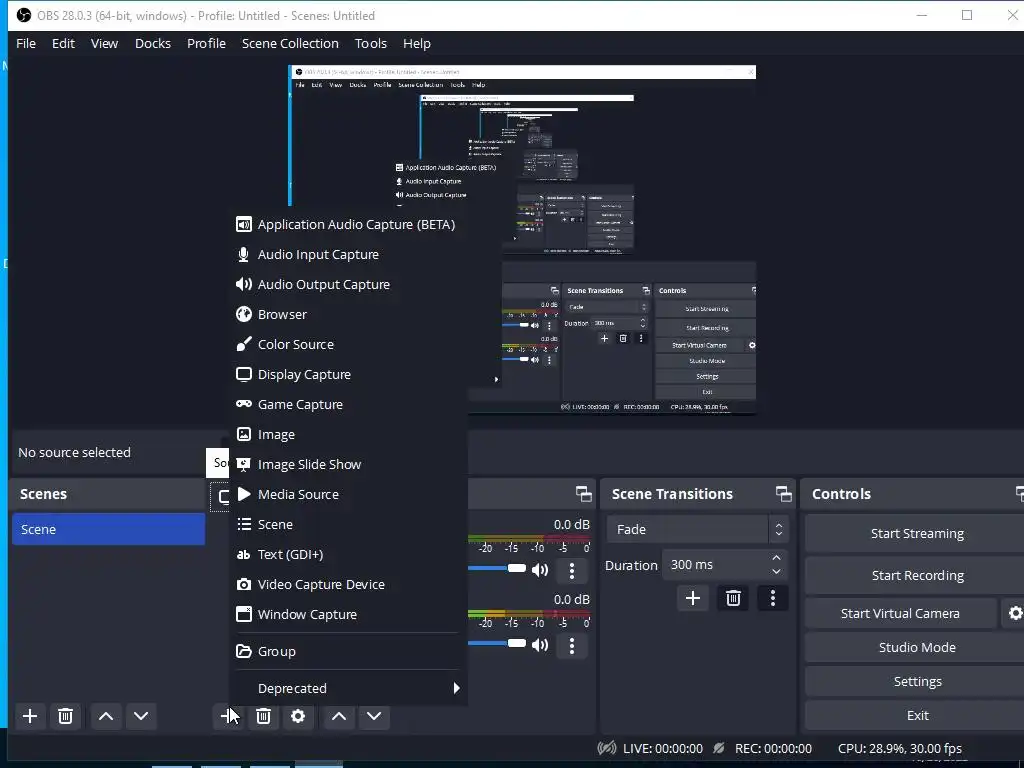
Task: Add a Text (GDI+) source
Action: (x=348, y=555)
